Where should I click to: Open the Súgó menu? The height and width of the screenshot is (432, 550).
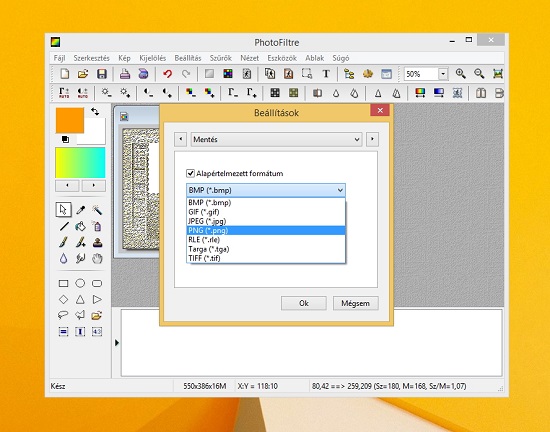(340, 58)
